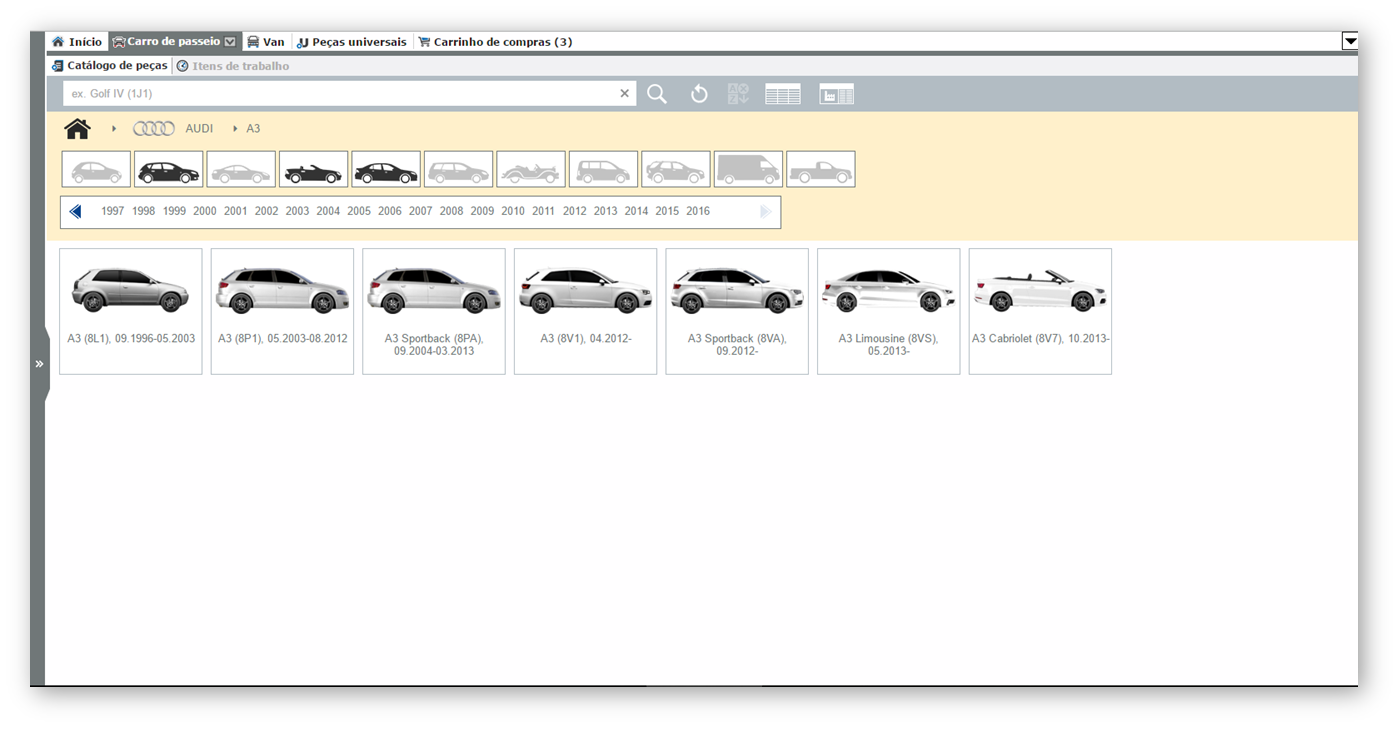Click the magnifying glass search icon
Viewport: 1400px width, 729px height.
coord(657,94)
